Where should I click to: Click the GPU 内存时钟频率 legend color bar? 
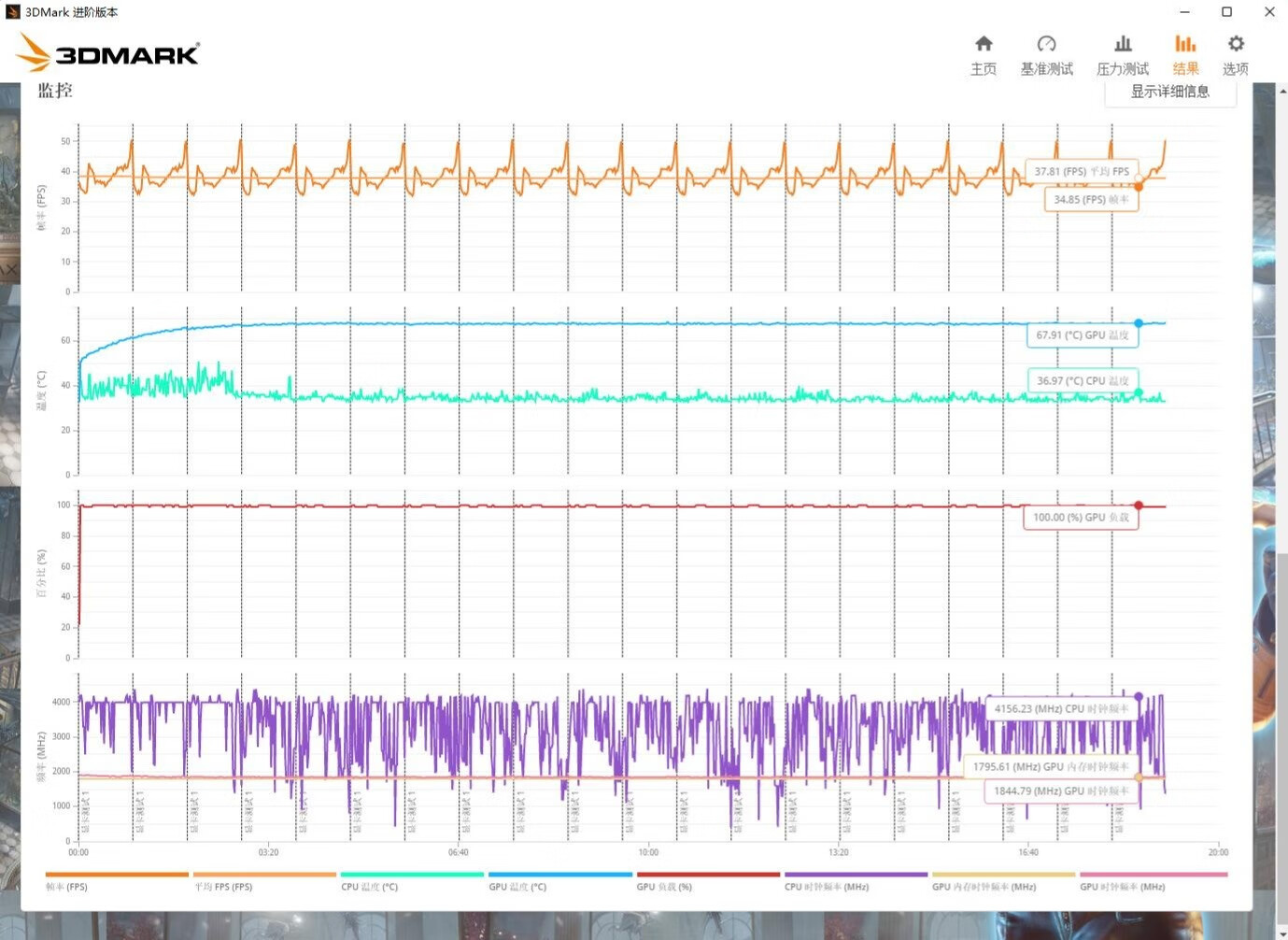[1003, 876]
